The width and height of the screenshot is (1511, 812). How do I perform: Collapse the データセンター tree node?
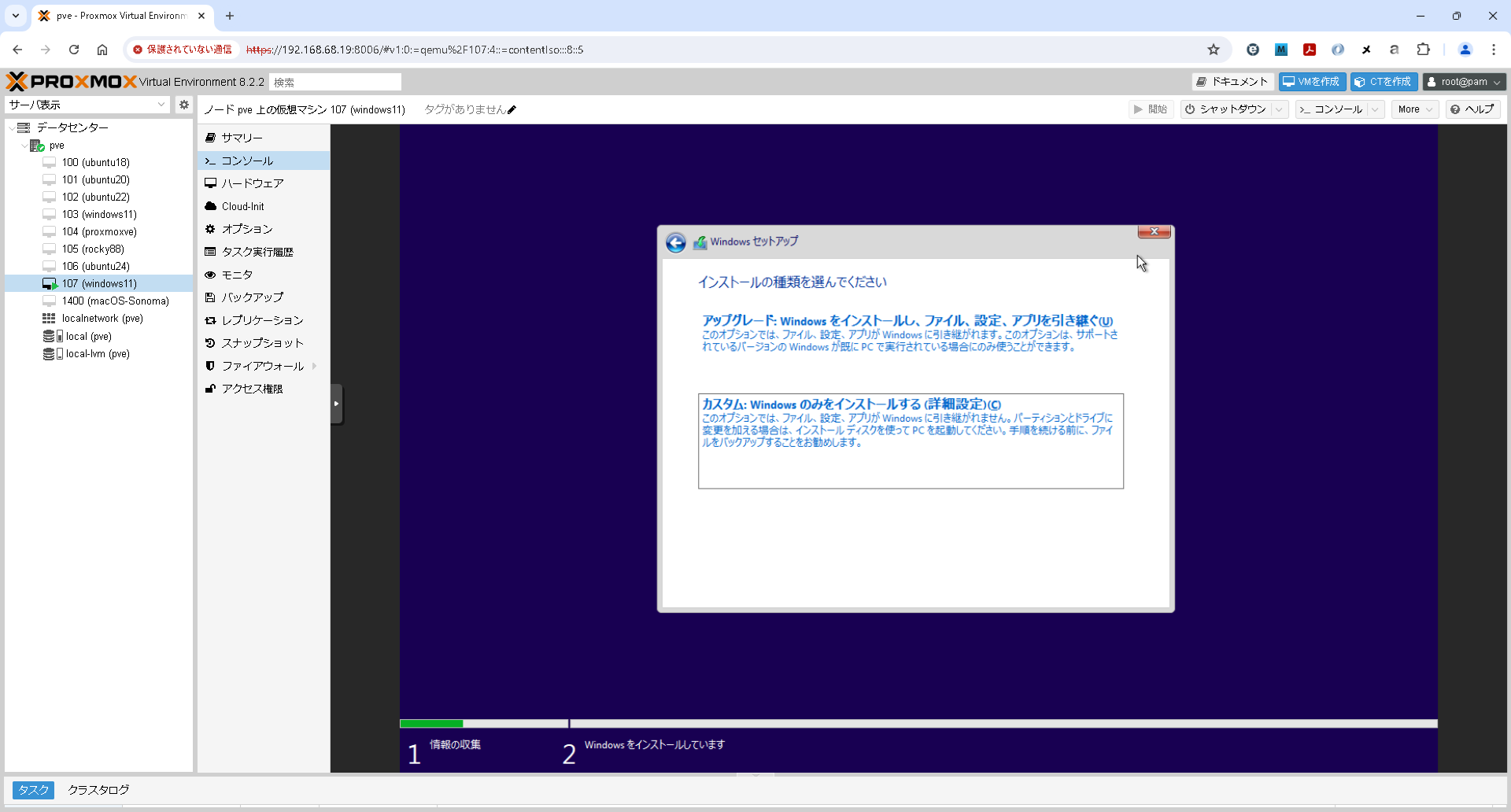click(12, 127)
